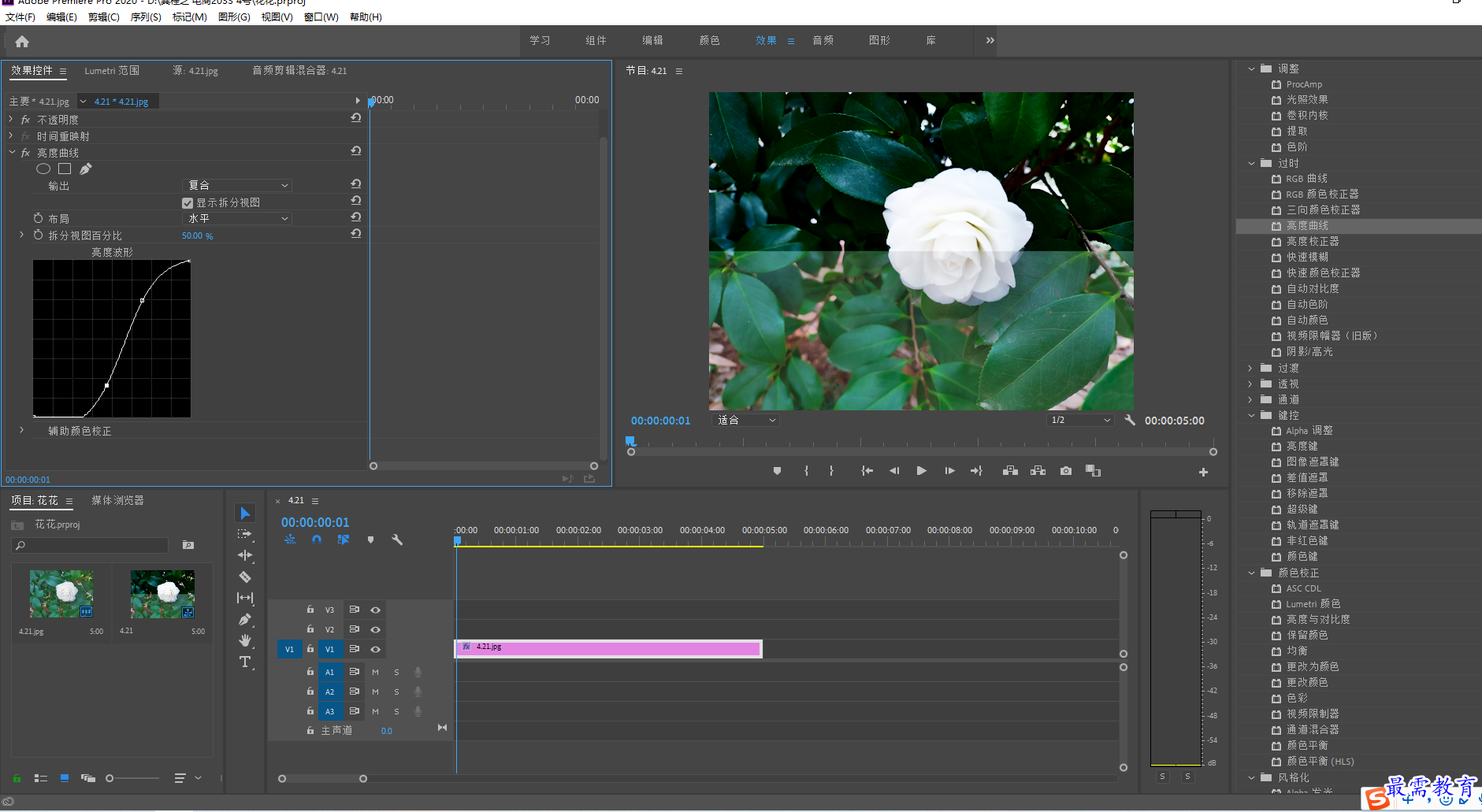Toggle V2 track output eye
This screenshot has width=1482, height=812.
coord(376,629)
